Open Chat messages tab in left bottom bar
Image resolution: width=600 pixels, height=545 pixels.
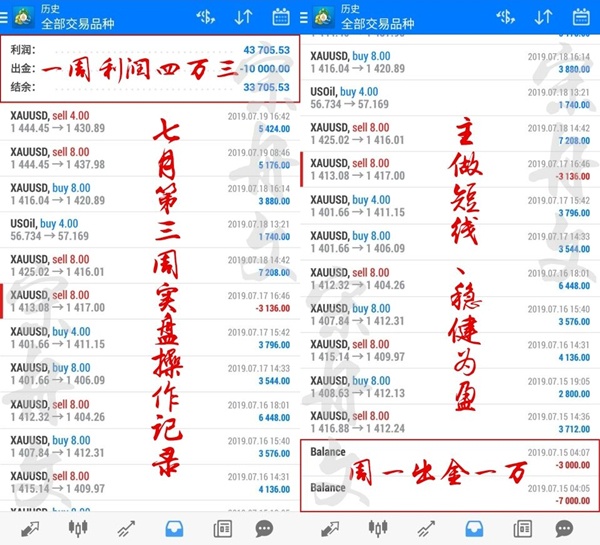coord(264,529)
